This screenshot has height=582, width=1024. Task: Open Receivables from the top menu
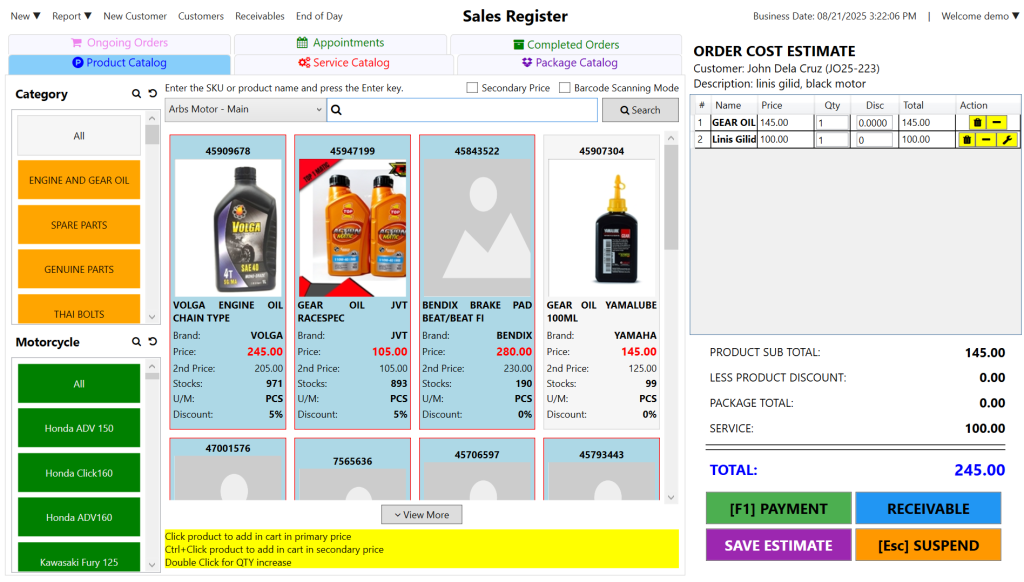click(260, 16)
